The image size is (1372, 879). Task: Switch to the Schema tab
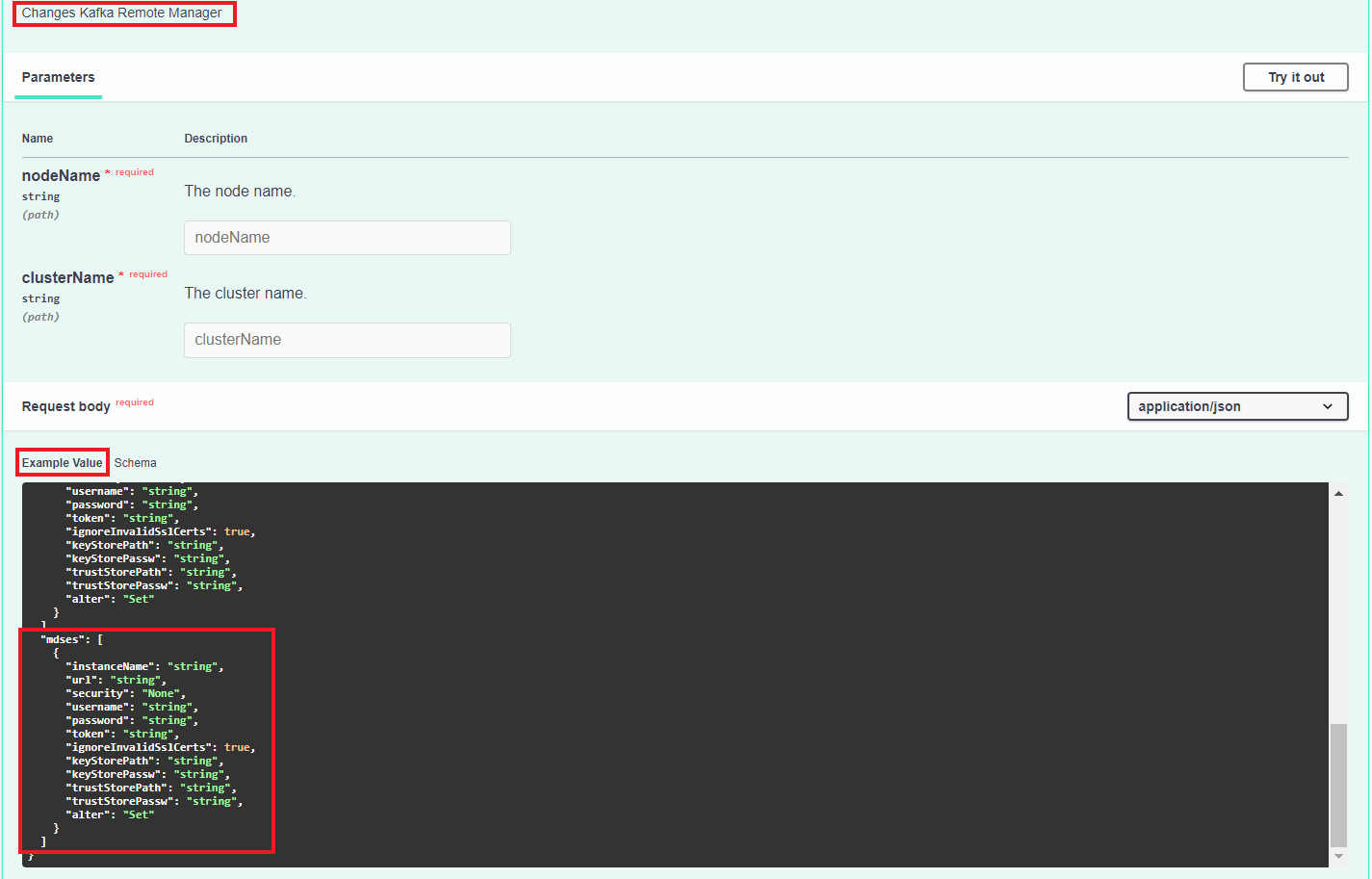tap(135, 463)
